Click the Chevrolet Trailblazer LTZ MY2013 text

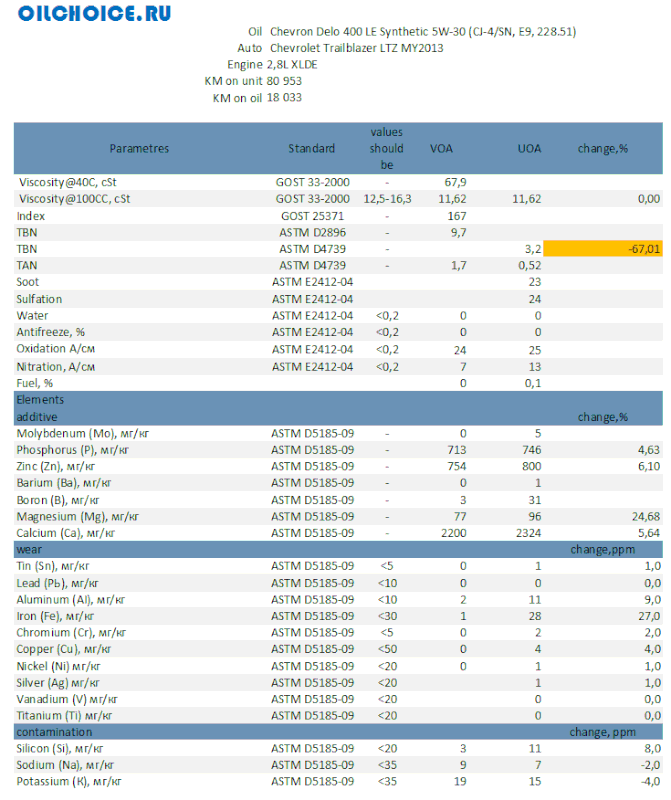pyautogui.click(x=357, y=48)
